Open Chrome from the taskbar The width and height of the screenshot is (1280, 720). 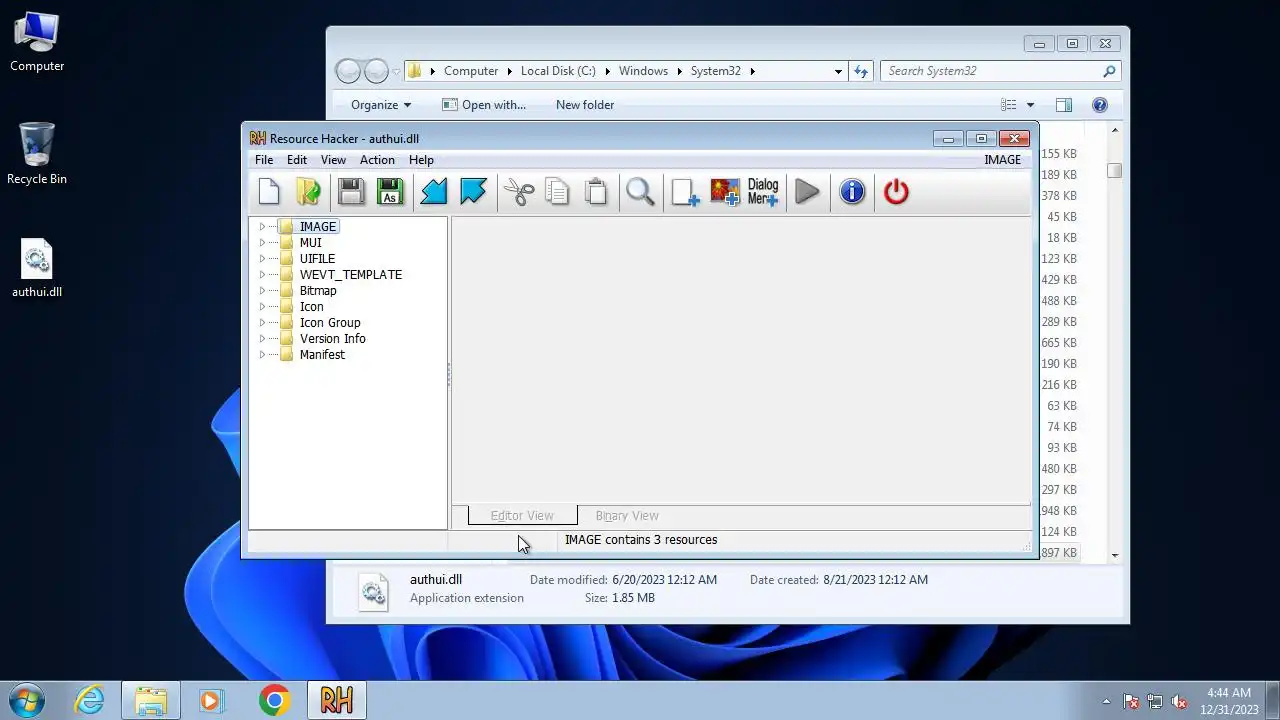point(274,700)
